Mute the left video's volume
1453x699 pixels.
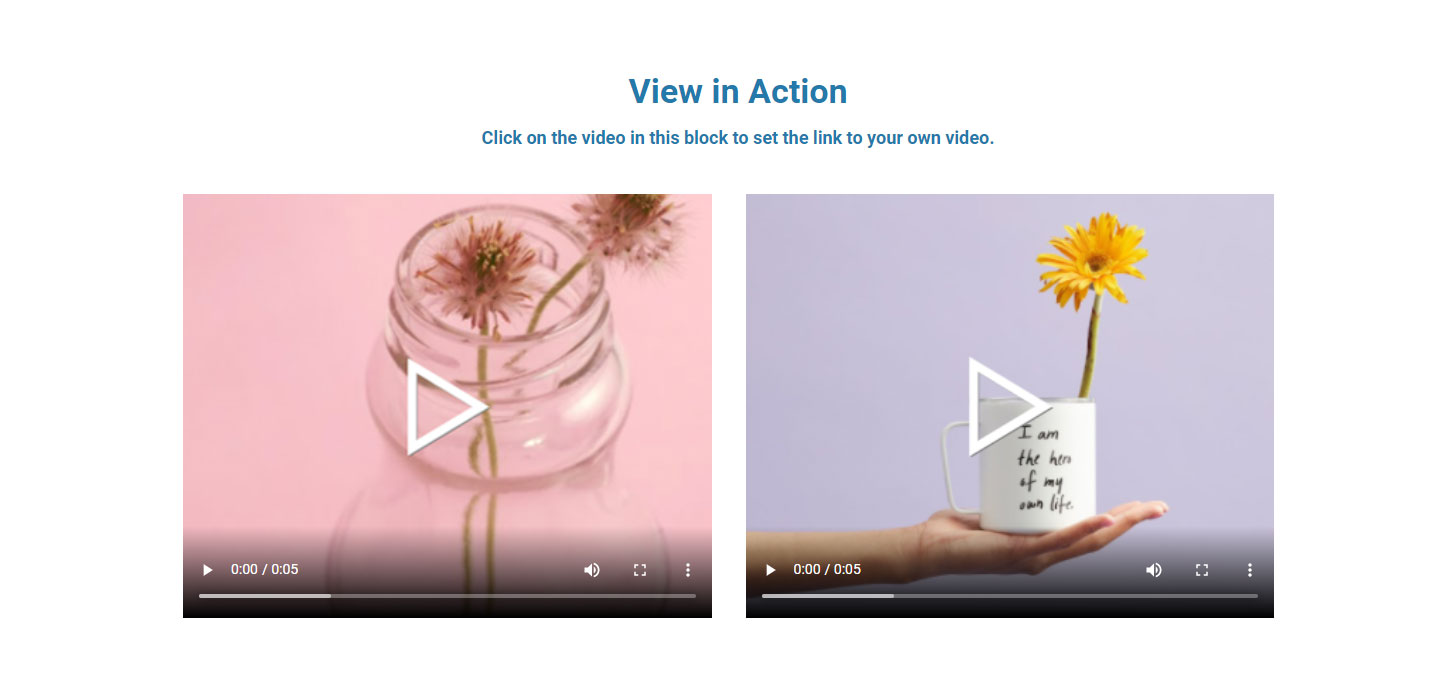(x=592, y=570)
